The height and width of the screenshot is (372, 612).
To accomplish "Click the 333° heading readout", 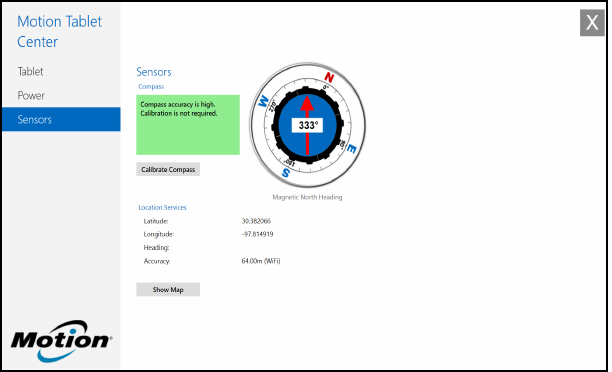I will [x=308, y=125].
